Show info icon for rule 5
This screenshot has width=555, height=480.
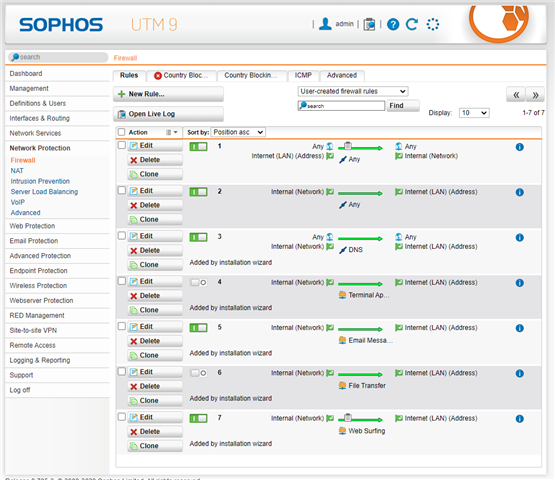tap(519, 328)
